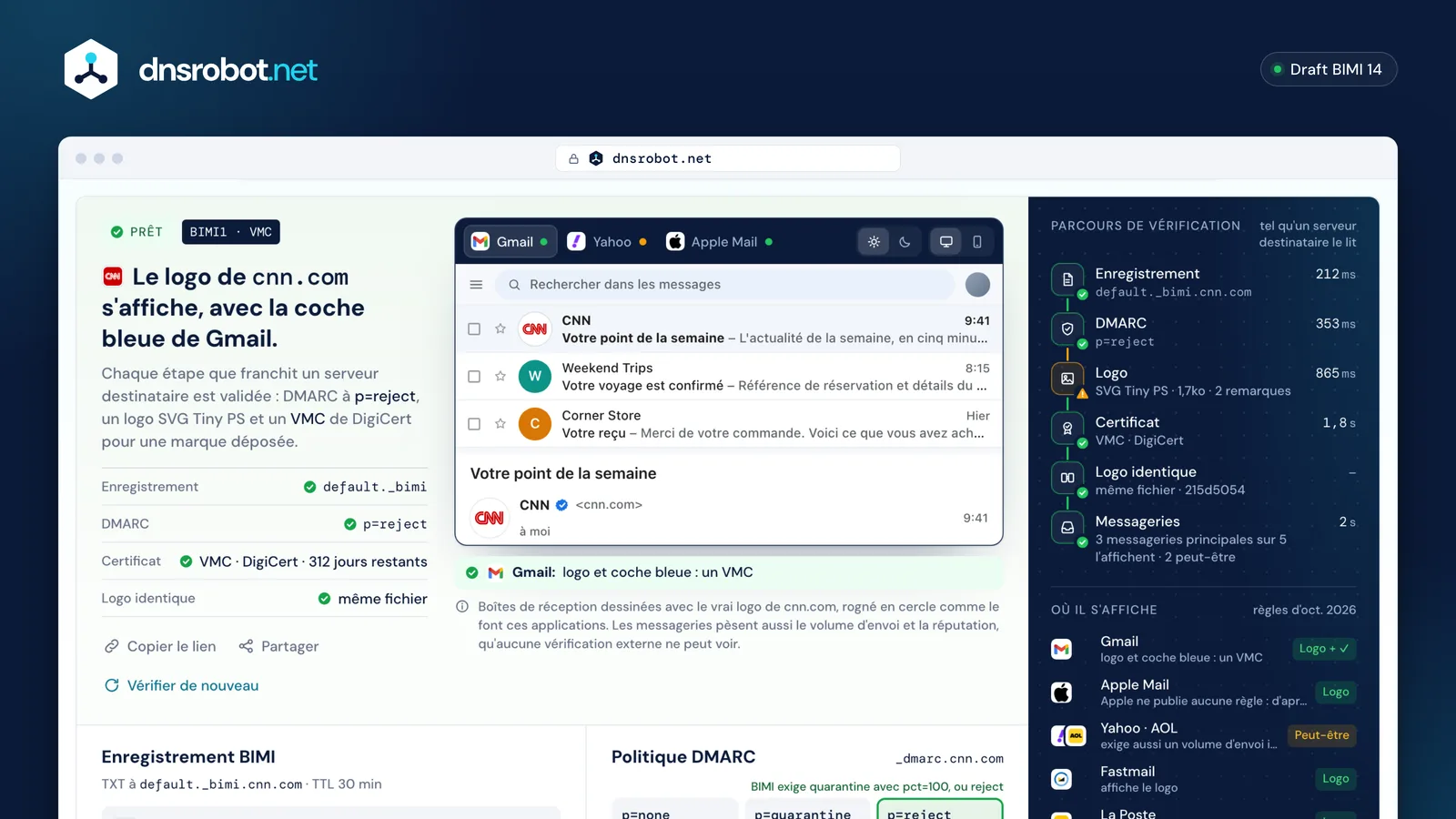Screen dimensions: 1456x819
Task: Click the Gmail icon in Où il s'affiche
Action: pyautogui.click(x=1061, y=649)
